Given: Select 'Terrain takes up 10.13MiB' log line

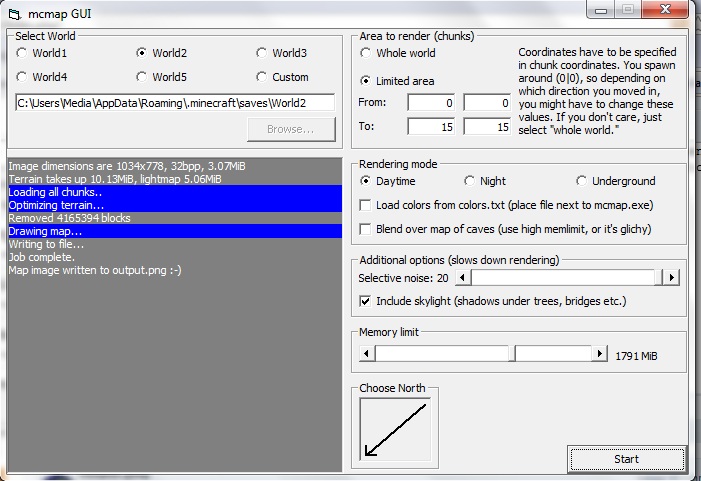Looking at the screenshot, I should 175,179.
